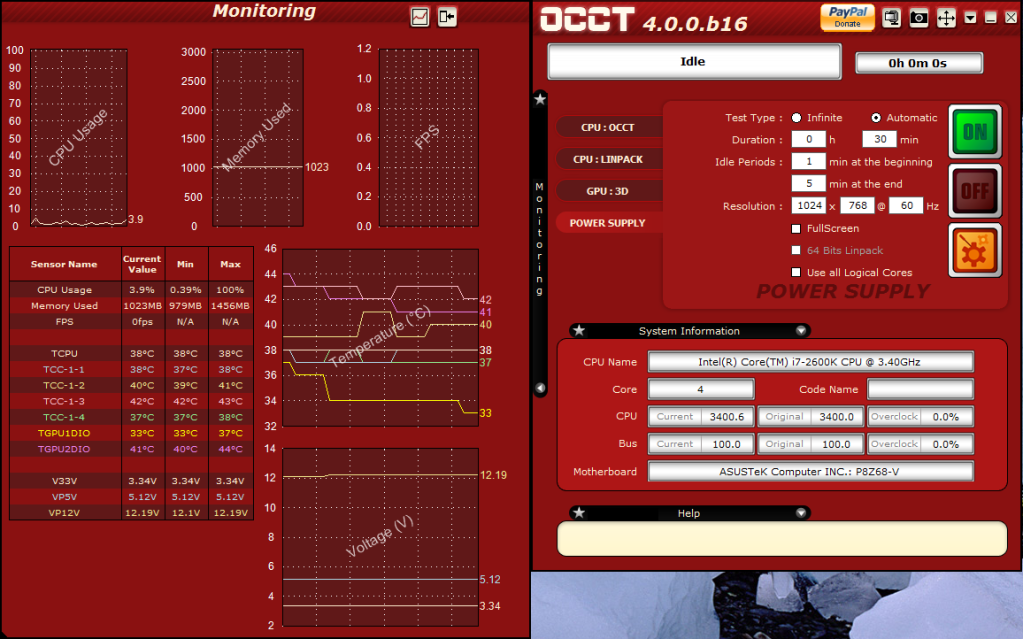Screen dimensions: 1023x639
Task: Select the VP12V sensor row label
Action: [x=65, y=512]
